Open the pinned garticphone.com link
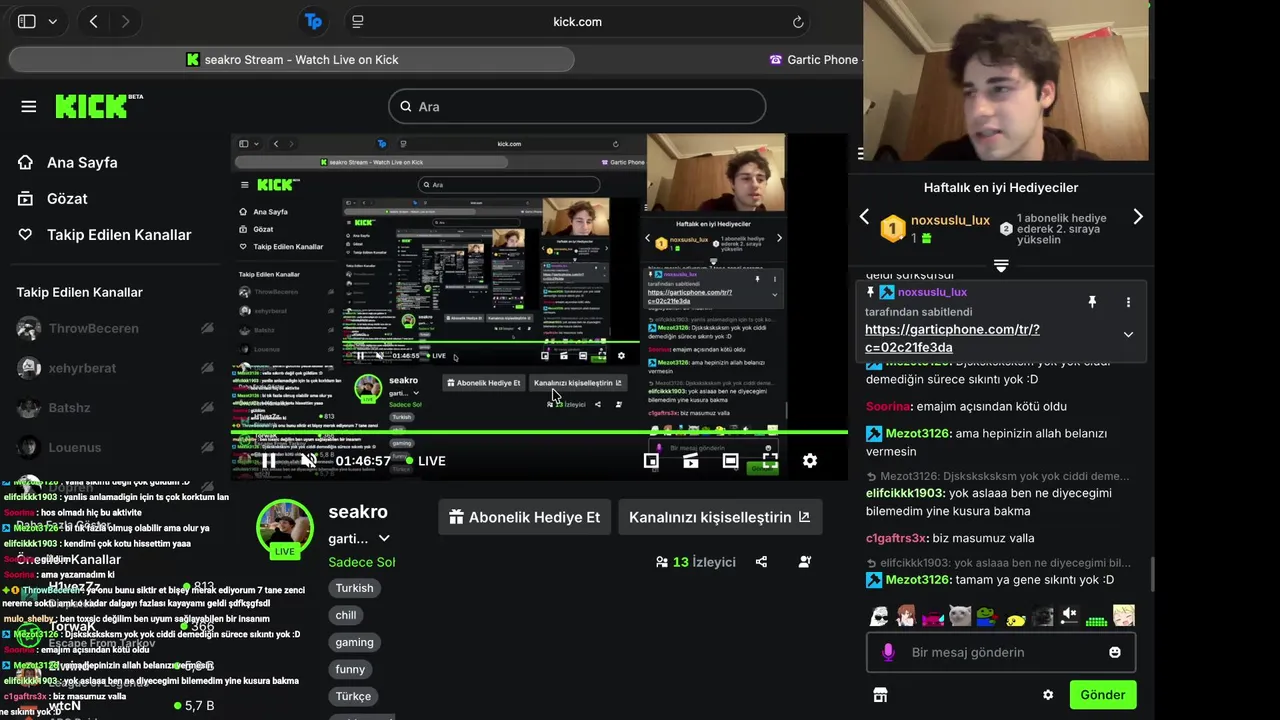 click(952, 338)
